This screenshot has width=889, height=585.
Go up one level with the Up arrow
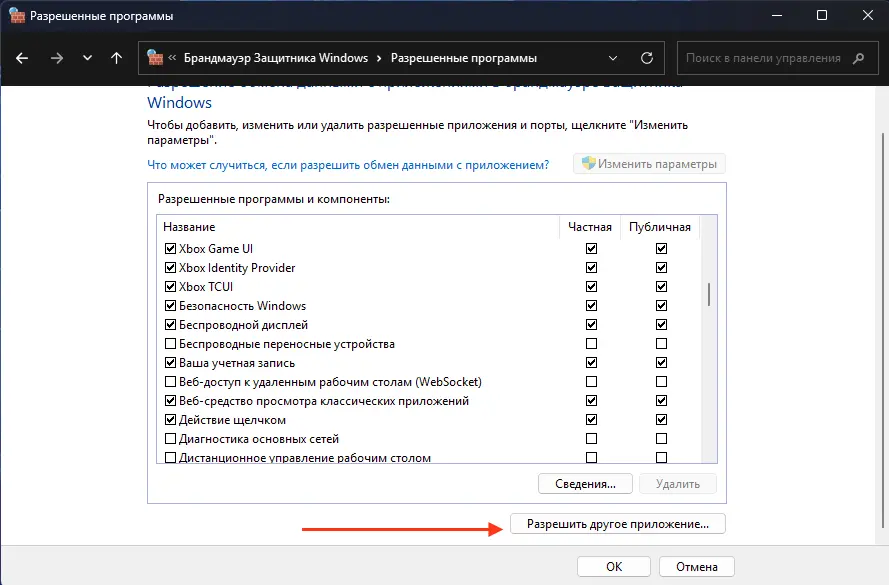117,58
